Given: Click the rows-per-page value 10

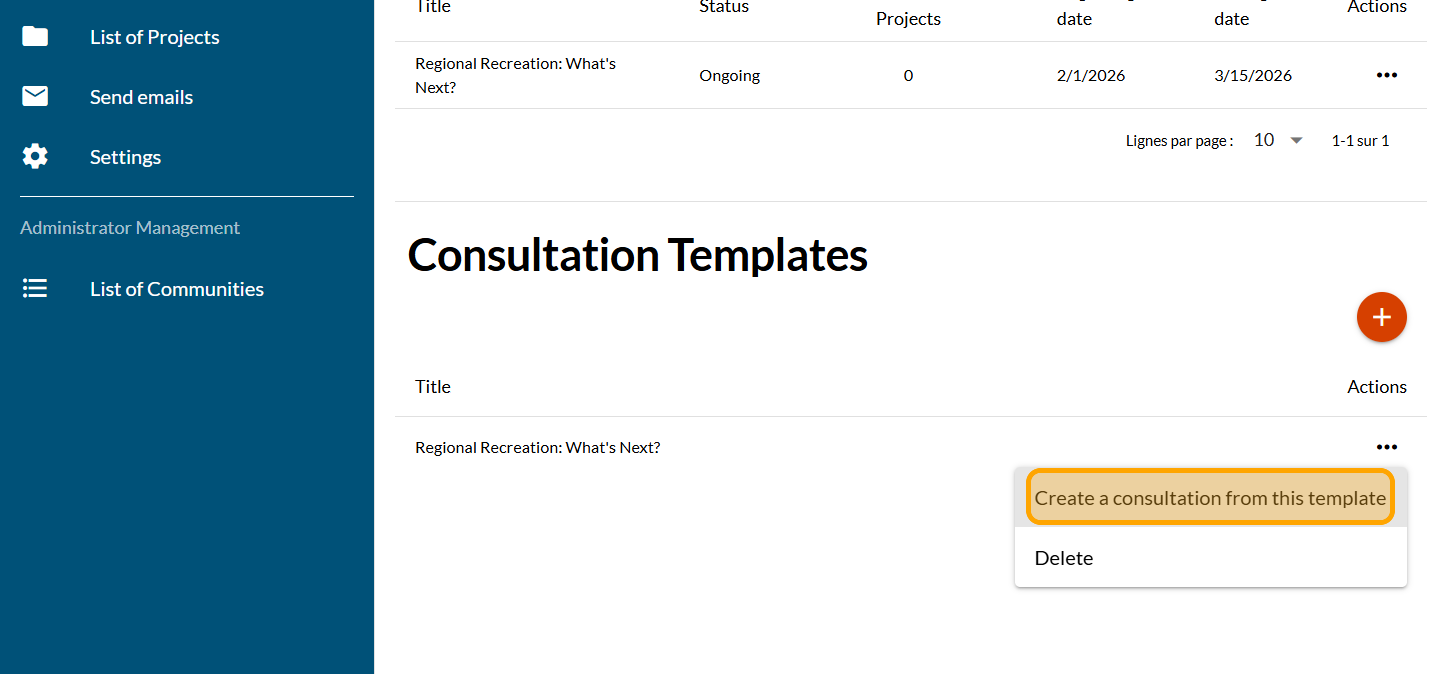Looking at the screenshot, I should click(1264, 141).
